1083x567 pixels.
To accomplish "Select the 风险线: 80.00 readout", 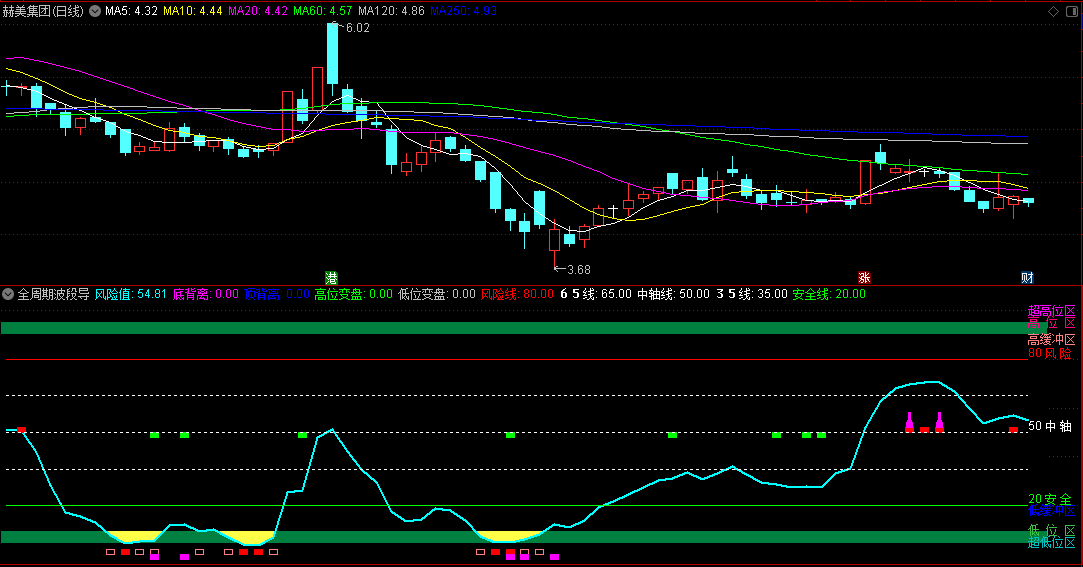I will [x=517, y=294].
